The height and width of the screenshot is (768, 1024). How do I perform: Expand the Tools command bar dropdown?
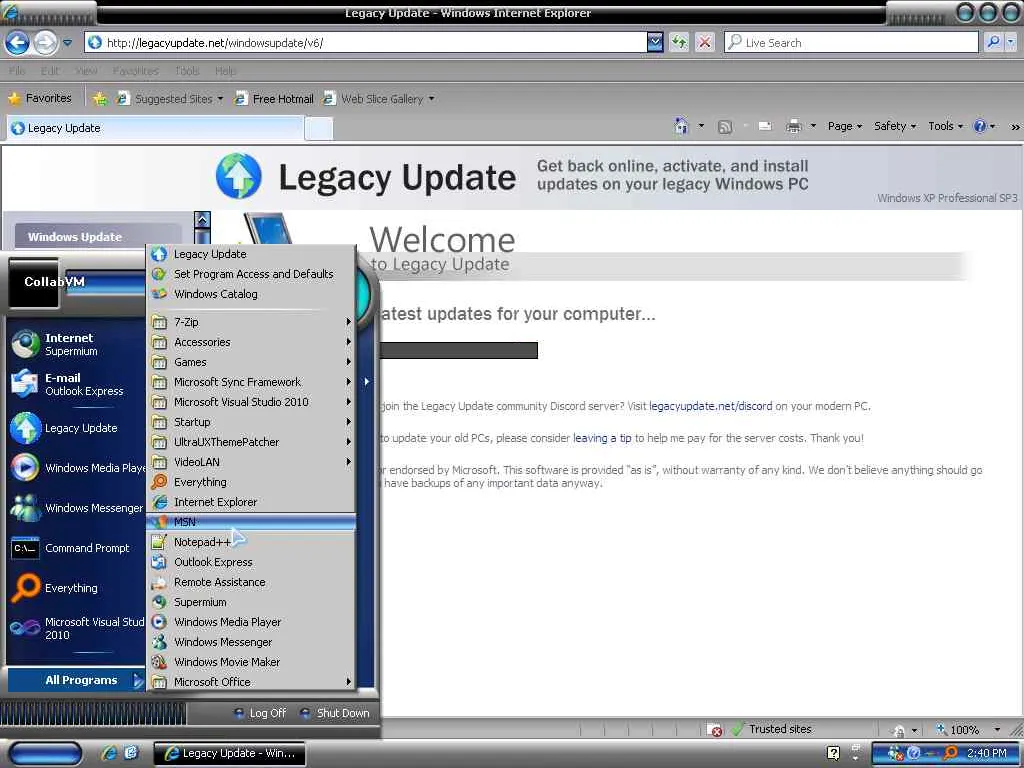coord(945,126)
